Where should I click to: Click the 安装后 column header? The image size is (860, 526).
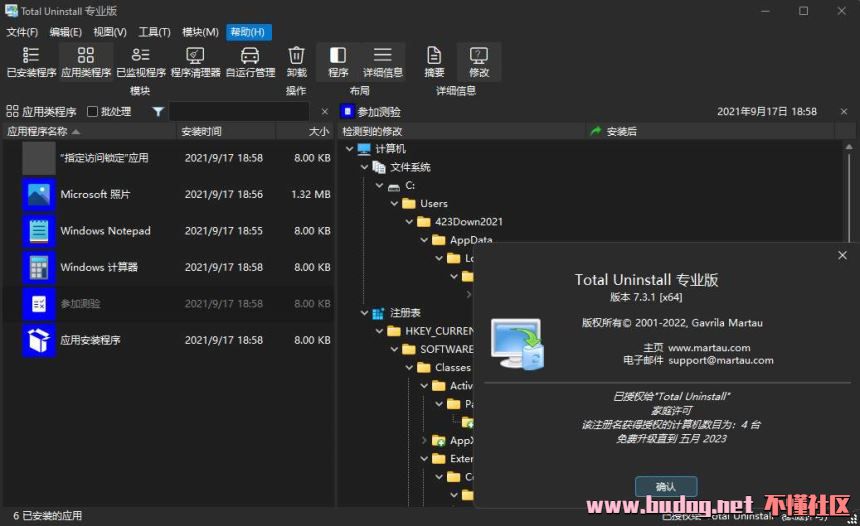point(710,131)
